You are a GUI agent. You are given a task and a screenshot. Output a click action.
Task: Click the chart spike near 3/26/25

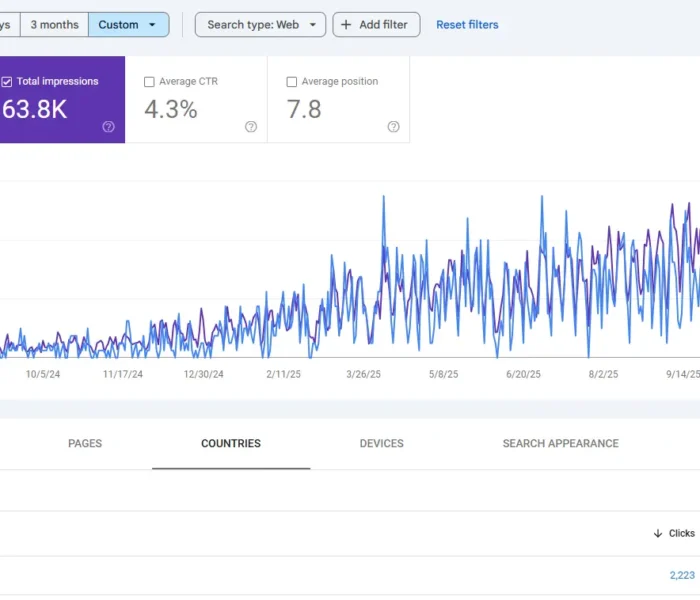[384, 198]
